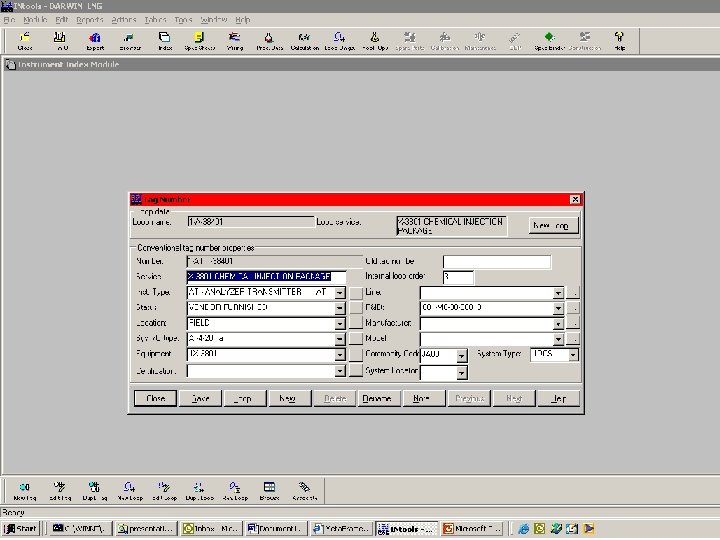Click the Help lightbulb toolbar icon
Viewport: 720px width, 540px height.
(619, 41)
